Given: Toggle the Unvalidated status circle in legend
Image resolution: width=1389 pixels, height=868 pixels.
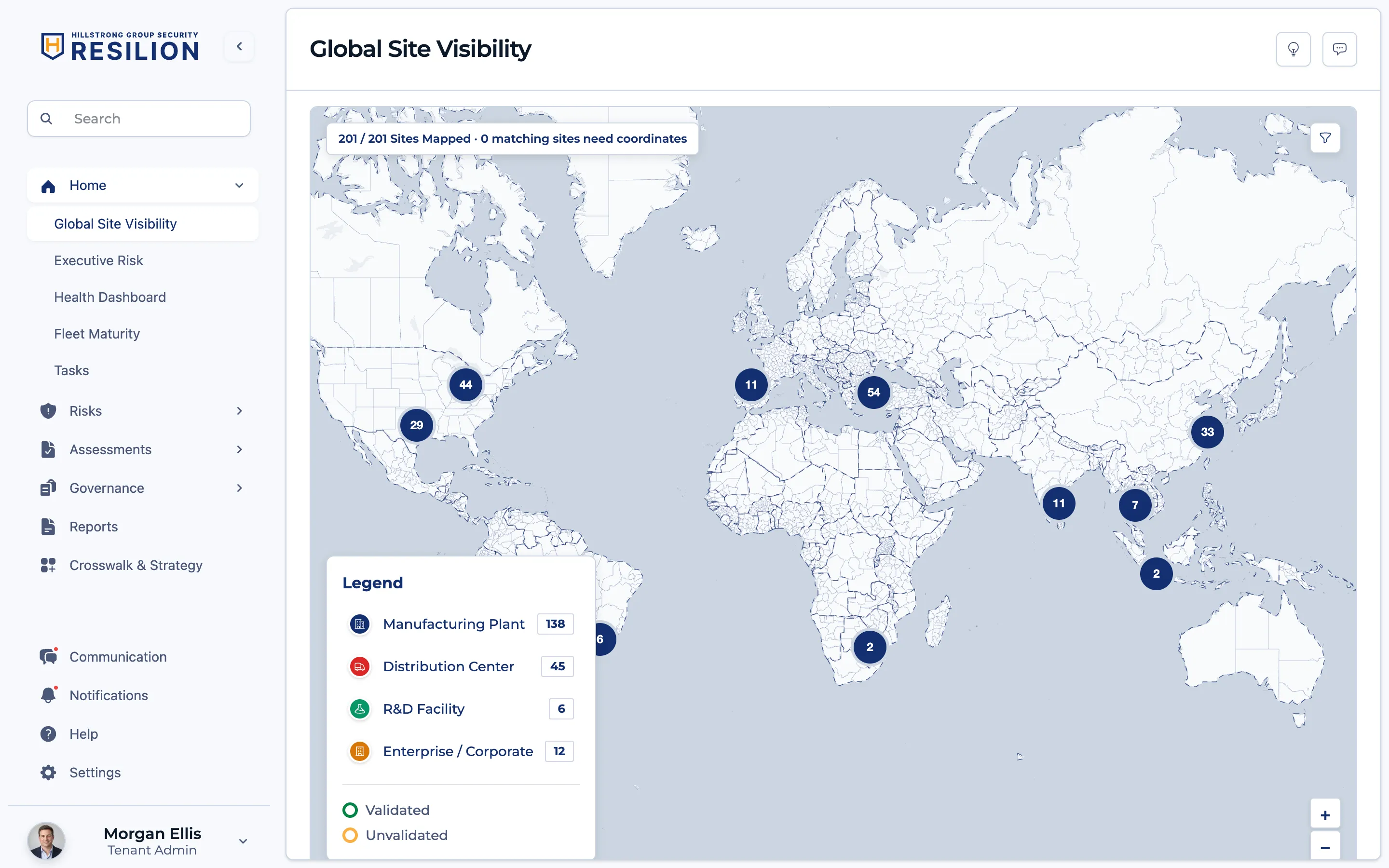Looking at the screenshot, I should pos(350,835).
